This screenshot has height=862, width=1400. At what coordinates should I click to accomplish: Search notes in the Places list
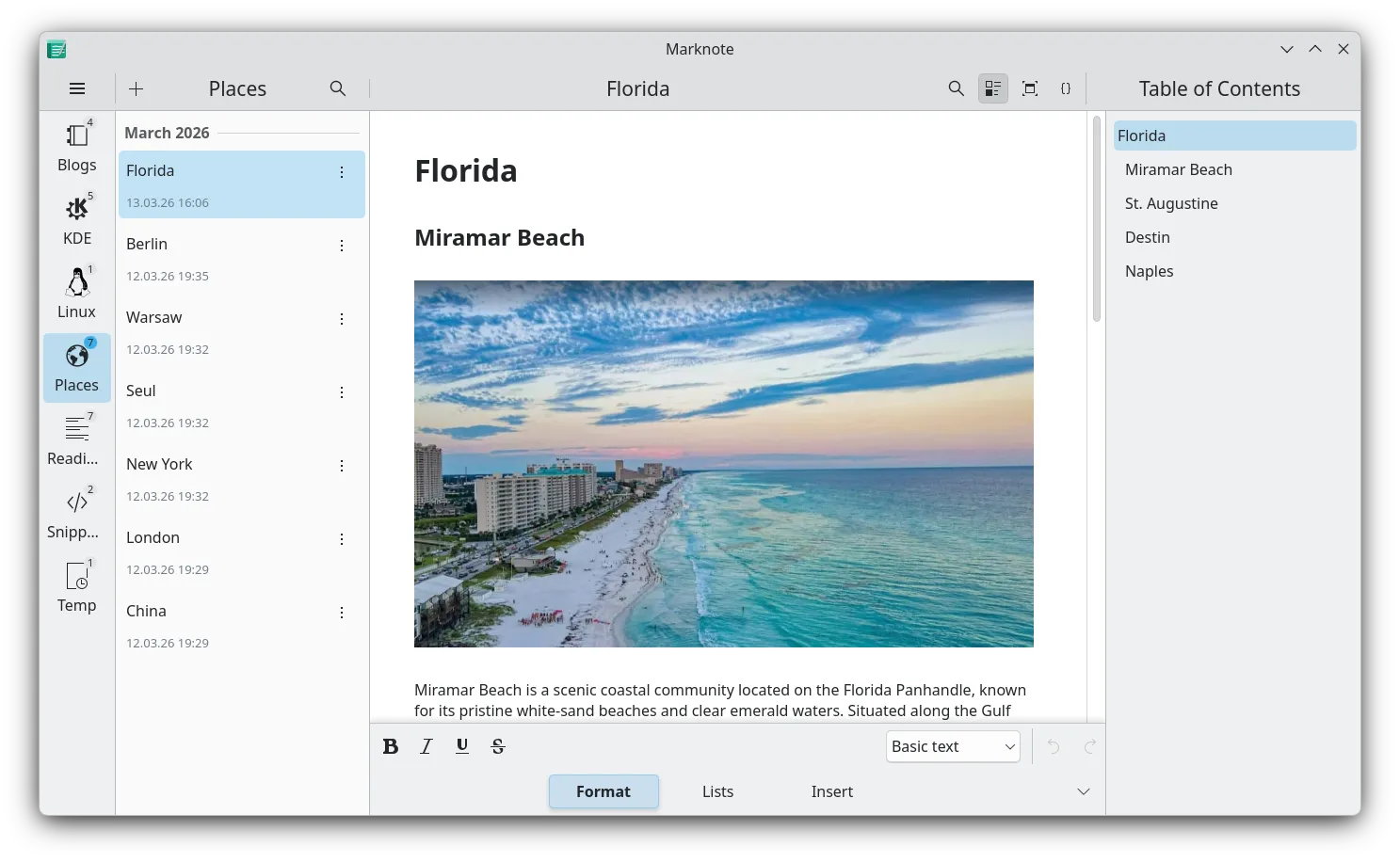click(338, 88)
